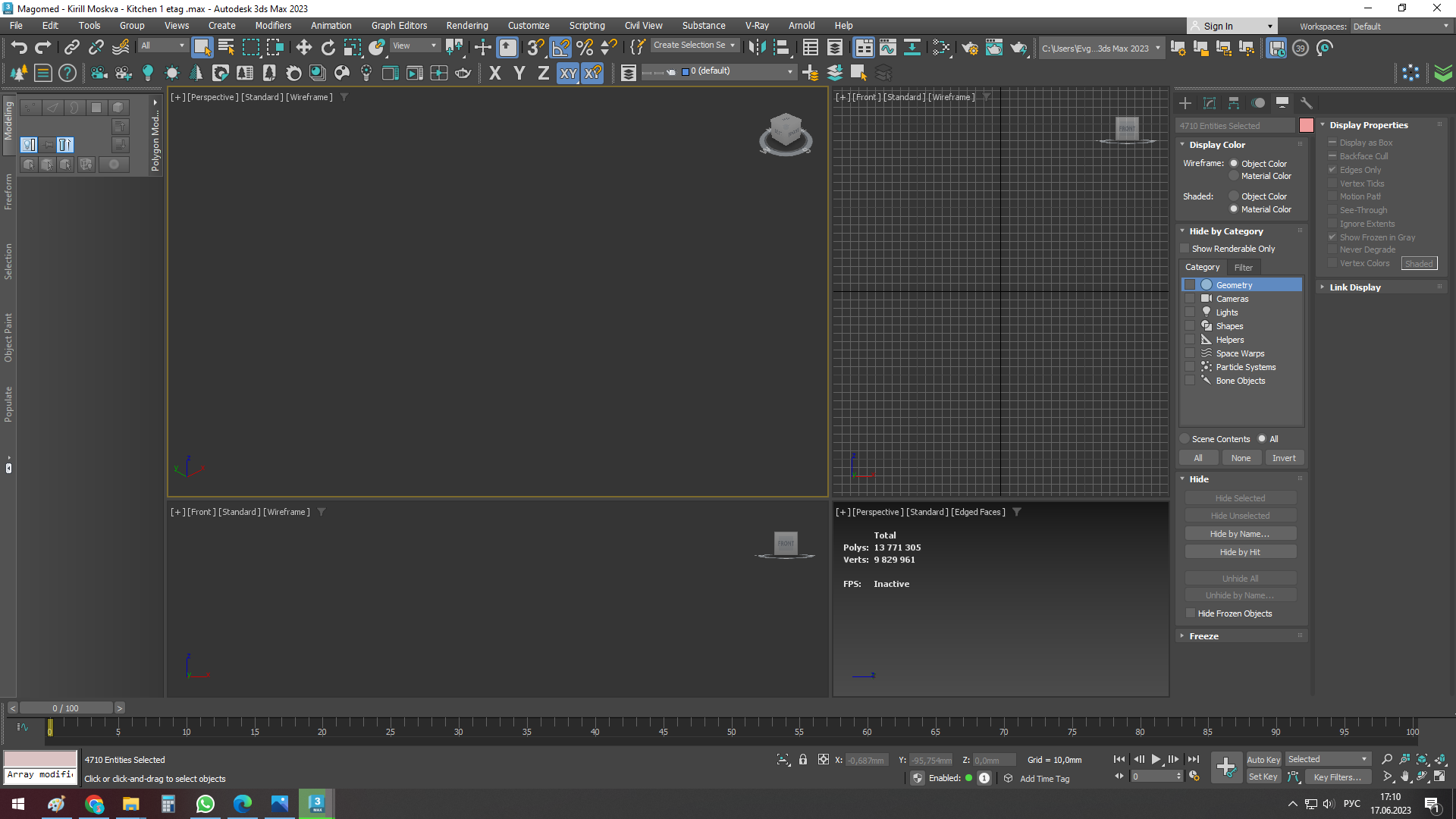
Task: Open Chrome from the Windows taskbar
Action: (94, 804)
